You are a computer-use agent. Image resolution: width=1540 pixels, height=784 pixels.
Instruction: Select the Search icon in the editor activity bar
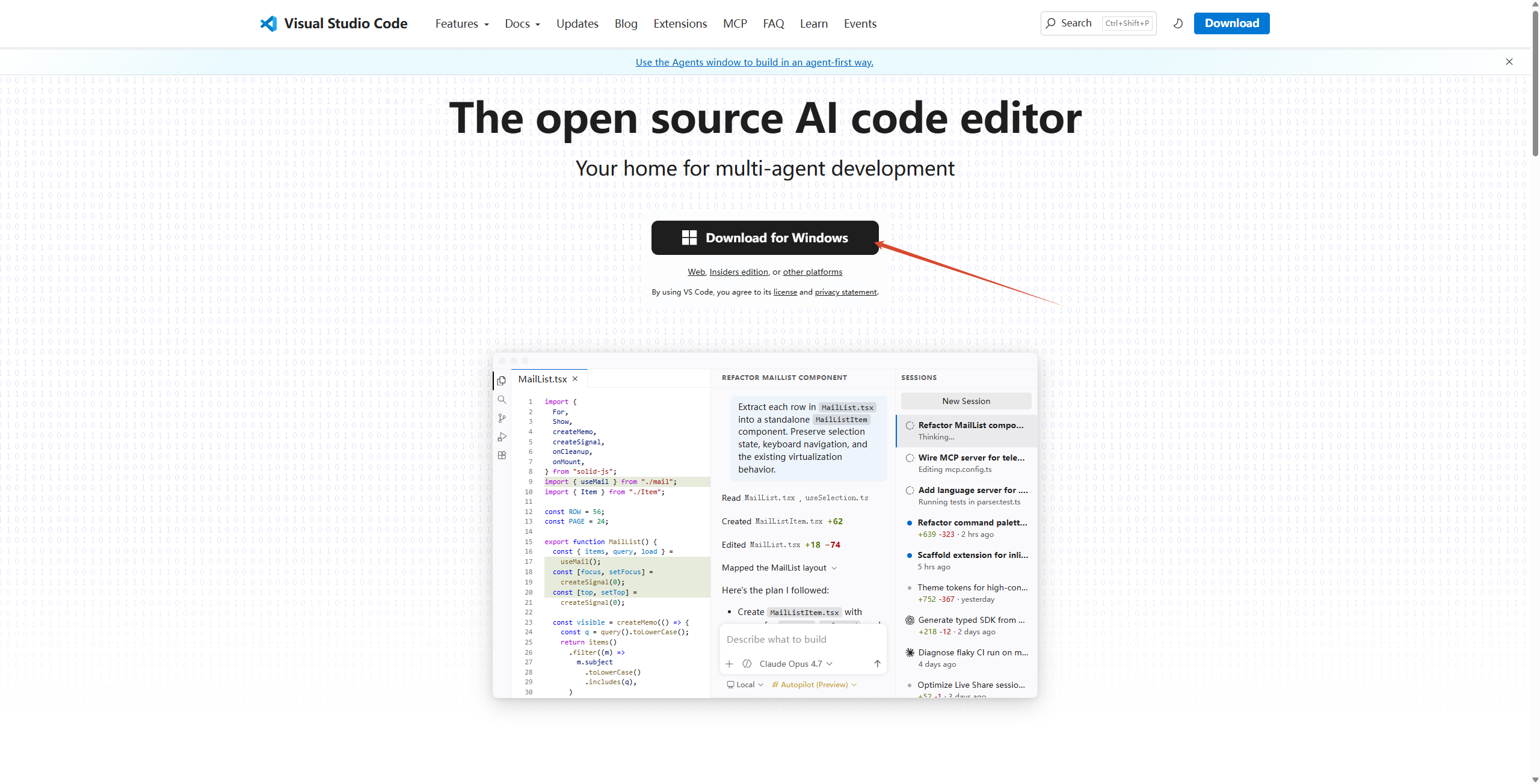[x=502, y=400]
